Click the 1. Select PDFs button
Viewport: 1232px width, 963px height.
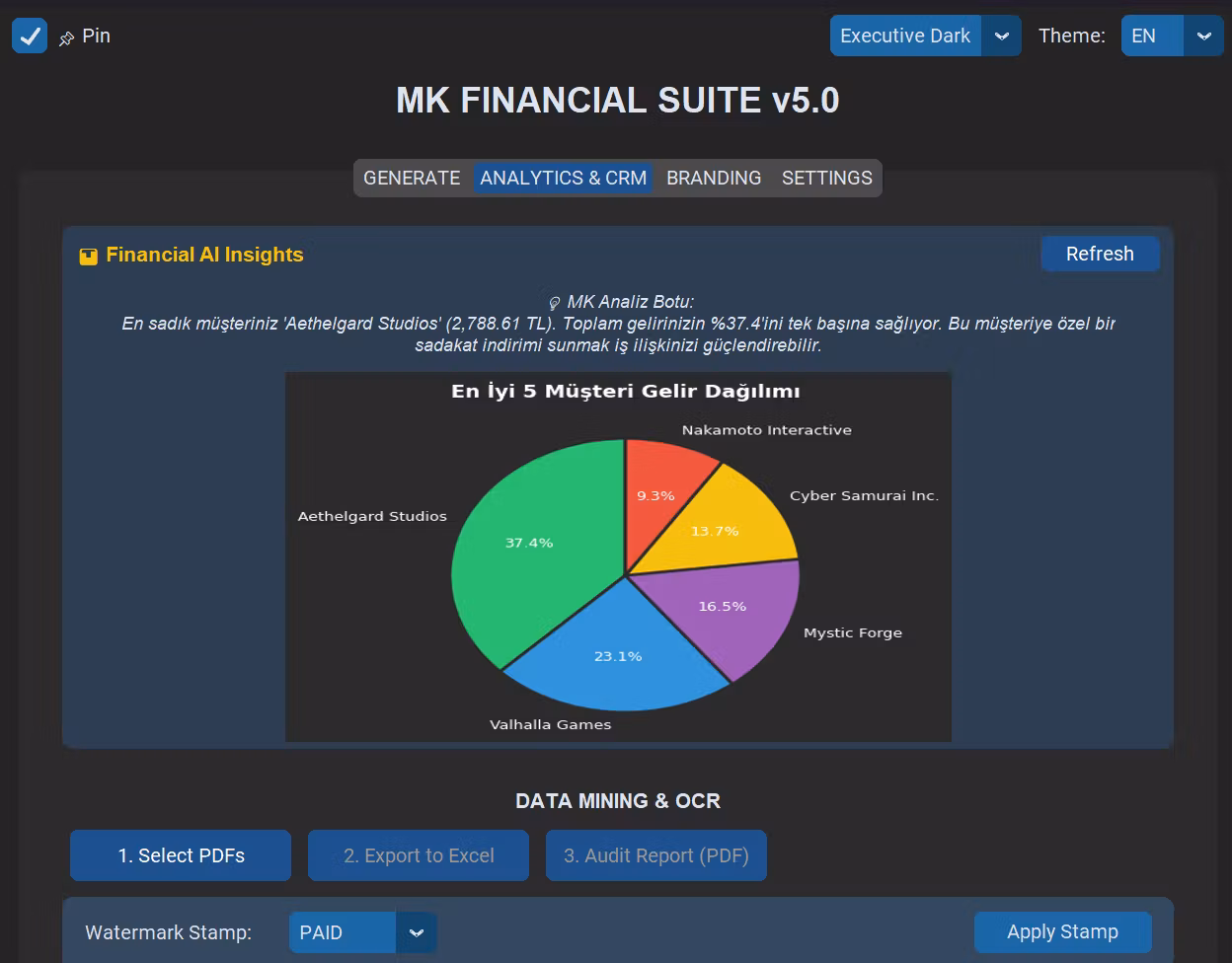coord(181,855)
